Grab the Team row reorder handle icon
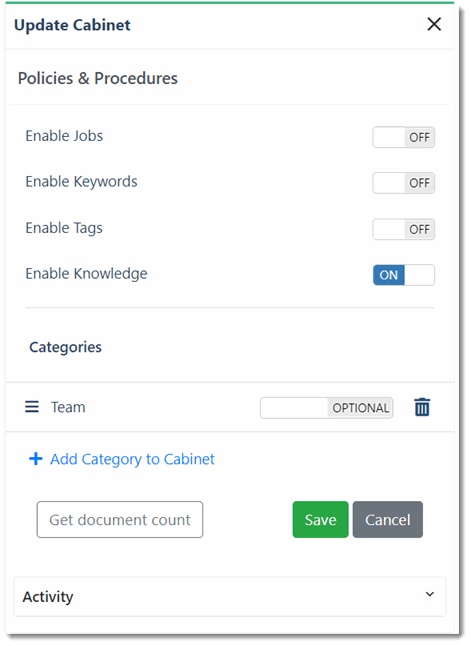 [32, 407]
